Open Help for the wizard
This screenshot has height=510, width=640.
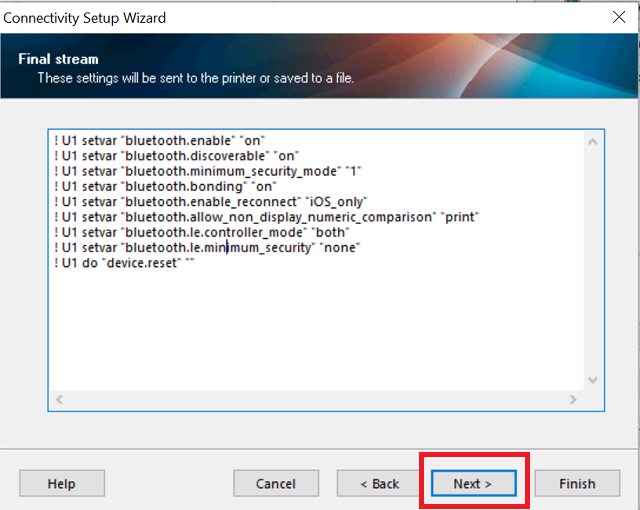coord(61,484)
